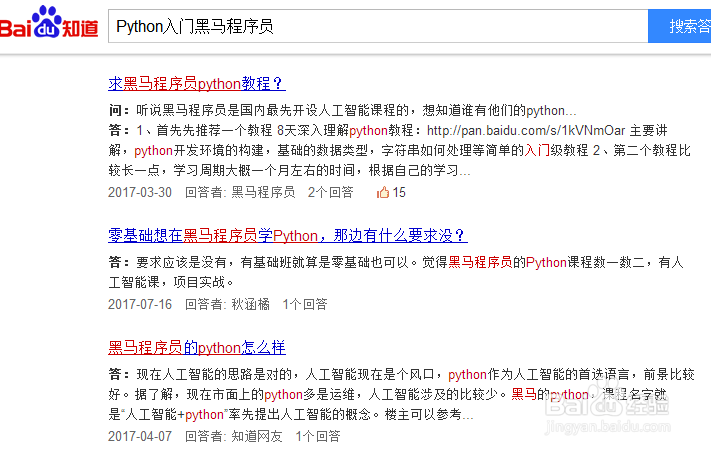Click the question snippet starting 听说黑马程序员是国内最先

356,111
